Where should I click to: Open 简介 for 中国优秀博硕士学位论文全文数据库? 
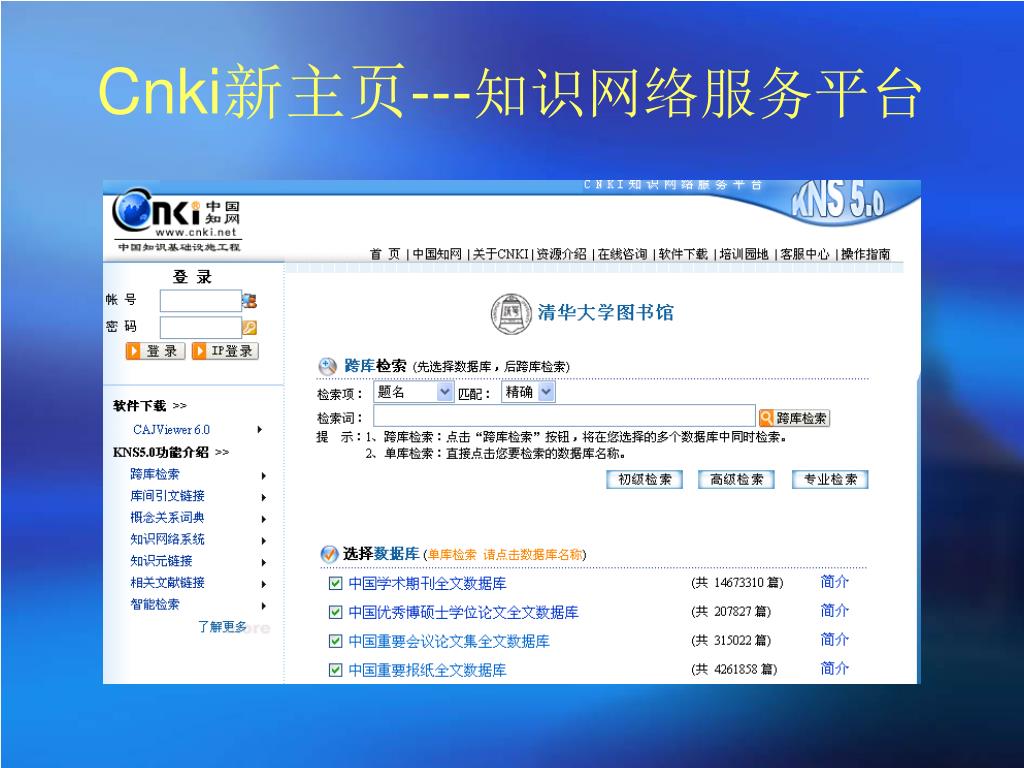(835, 611)
